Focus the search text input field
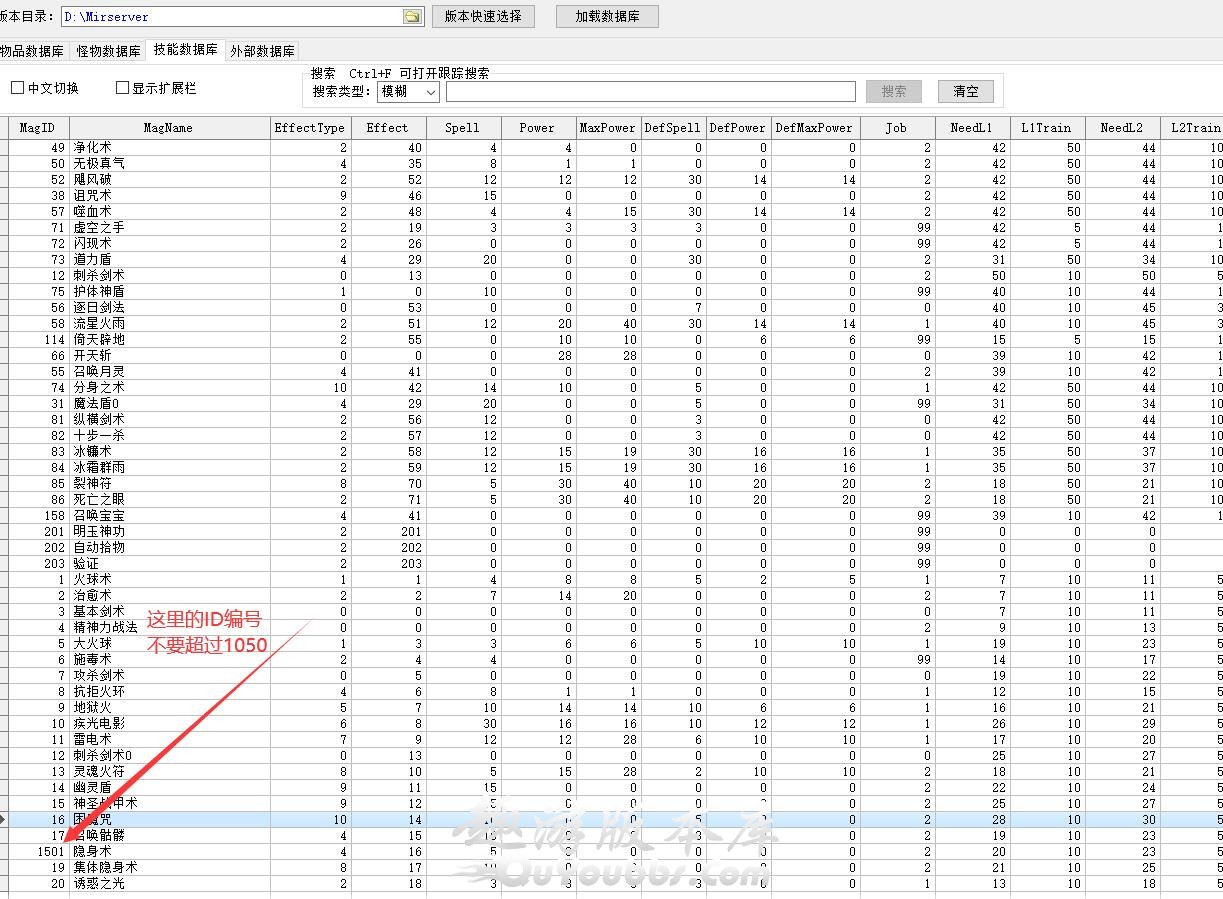1223x899 pixels. click(x=650, y=91)
